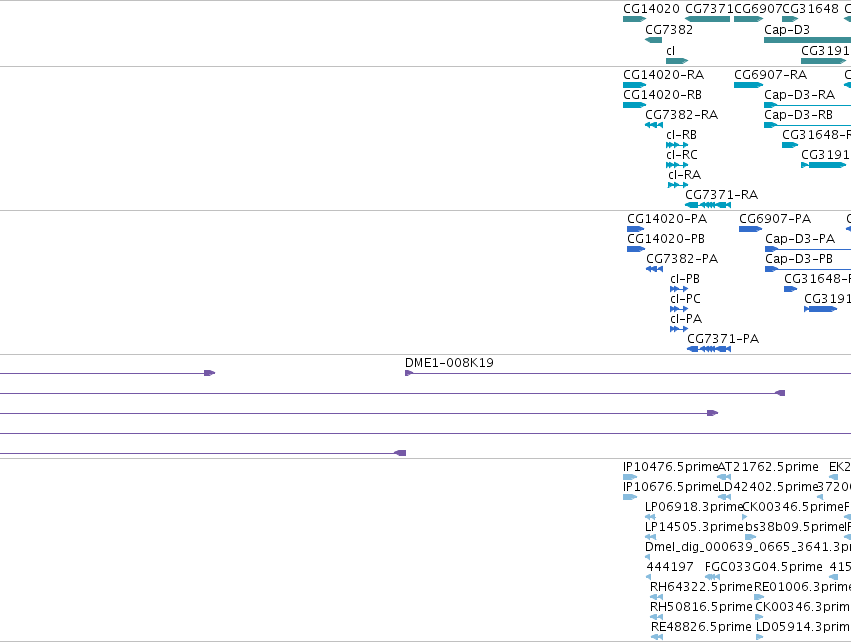Open the CG31648 gene label

click(x=810, y=9)
